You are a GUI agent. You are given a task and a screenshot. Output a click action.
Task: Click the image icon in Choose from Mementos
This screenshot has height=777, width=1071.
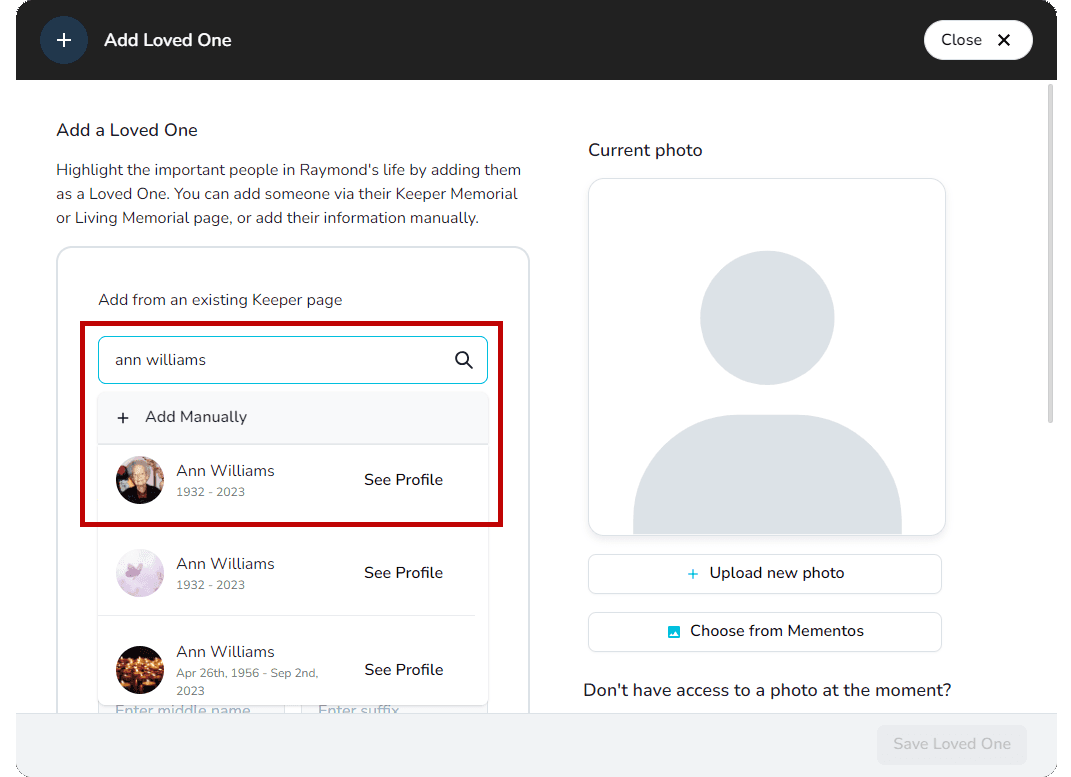point(674,632)
